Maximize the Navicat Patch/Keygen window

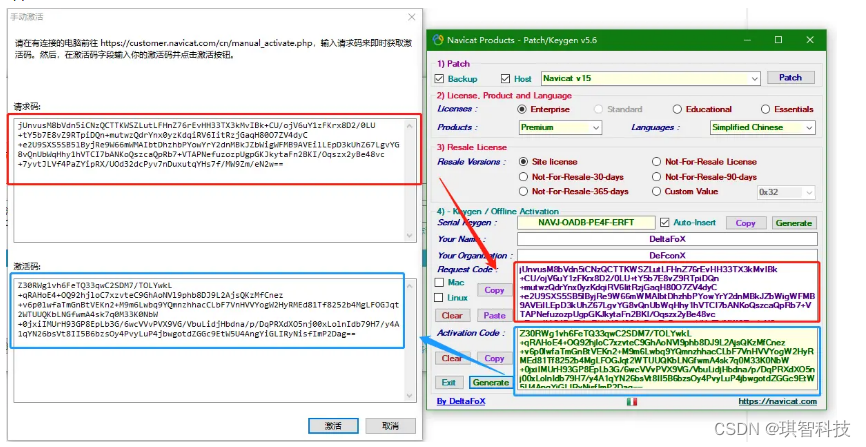pyautogui.click(x=778, y=40)
